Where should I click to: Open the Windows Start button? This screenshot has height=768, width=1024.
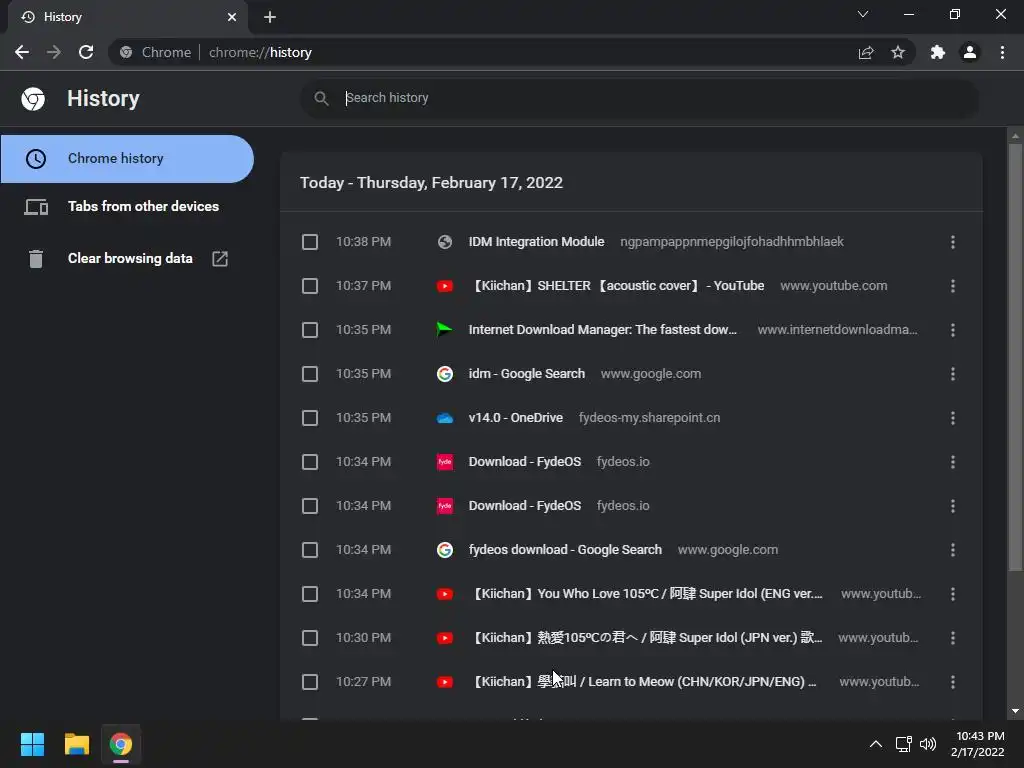pyautogui.click(x=32, y=744)
